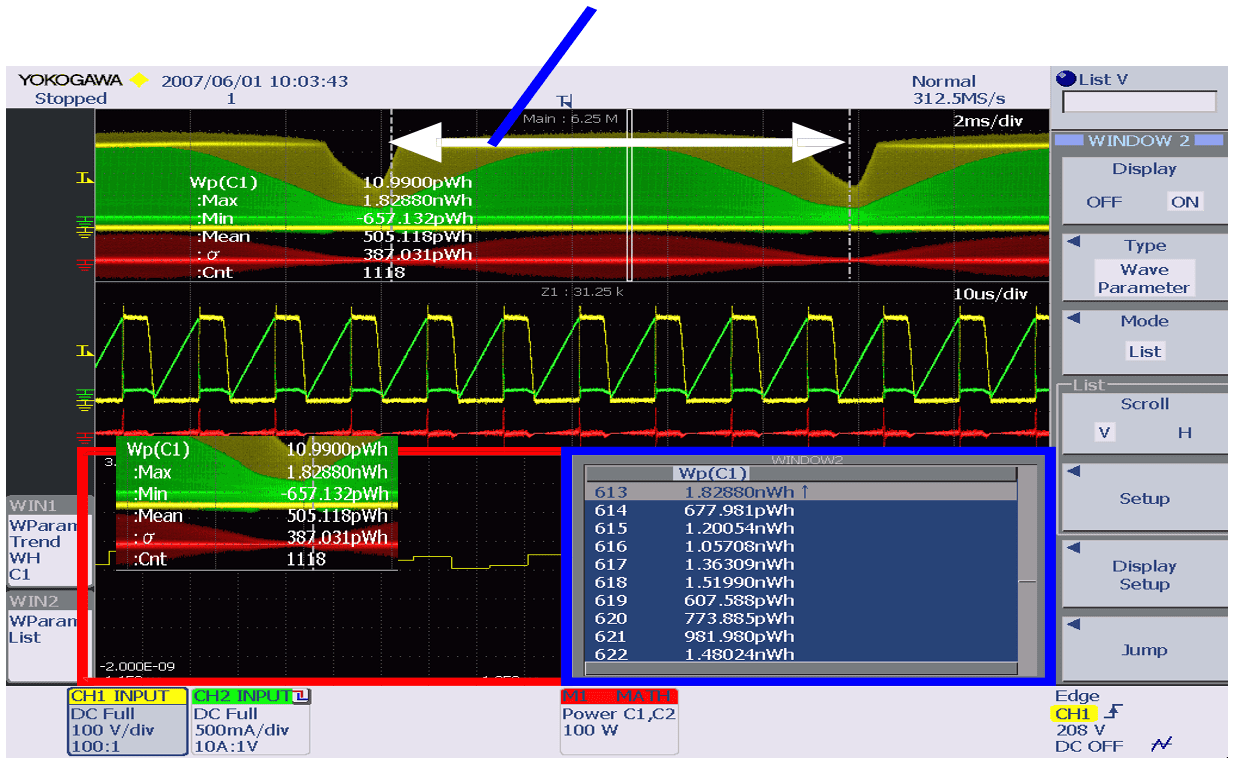Click the red math ground marker in main window

tap(85, 264)
